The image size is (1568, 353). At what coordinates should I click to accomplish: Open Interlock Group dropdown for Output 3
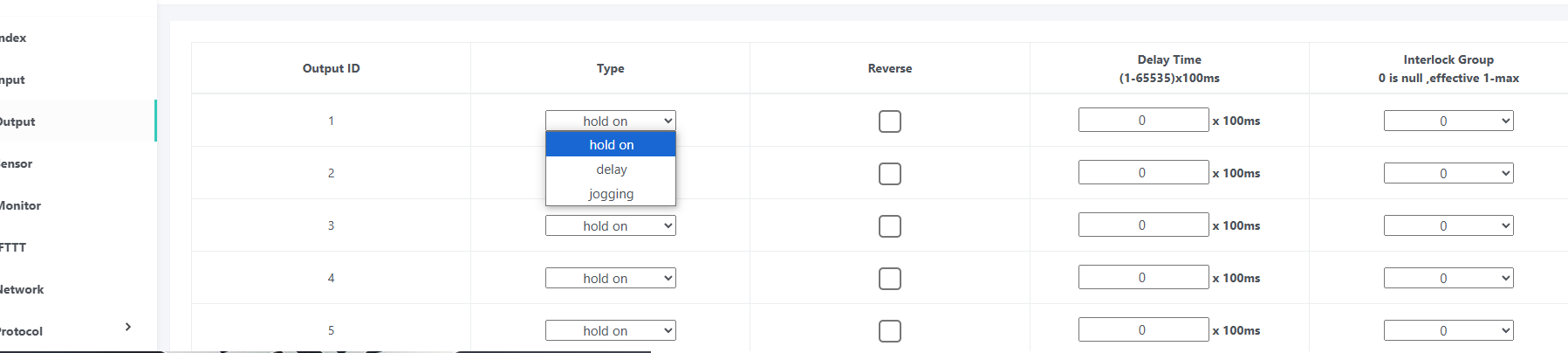[1448, 226]
